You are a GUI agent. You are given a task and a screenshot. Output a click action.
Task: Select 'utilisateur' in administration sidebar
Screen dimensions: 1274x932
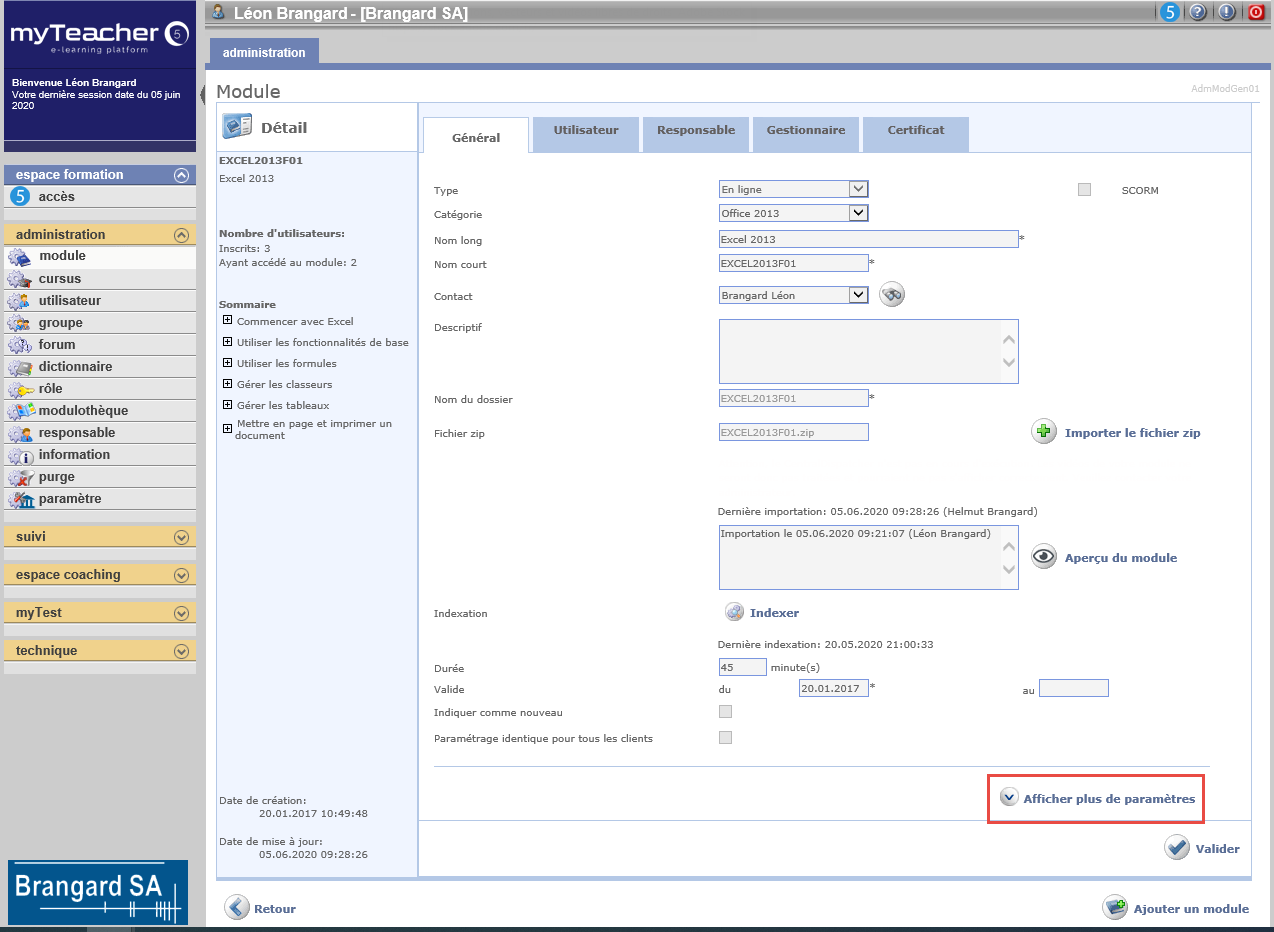tap(70, 301)
